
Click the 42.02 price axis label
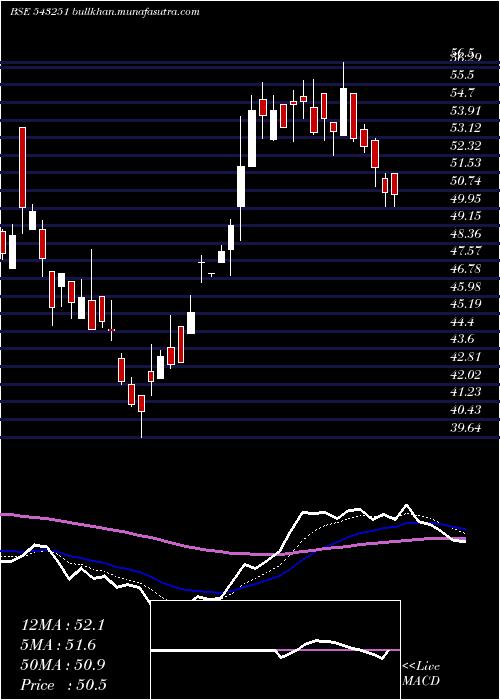[x=465, y=375]
